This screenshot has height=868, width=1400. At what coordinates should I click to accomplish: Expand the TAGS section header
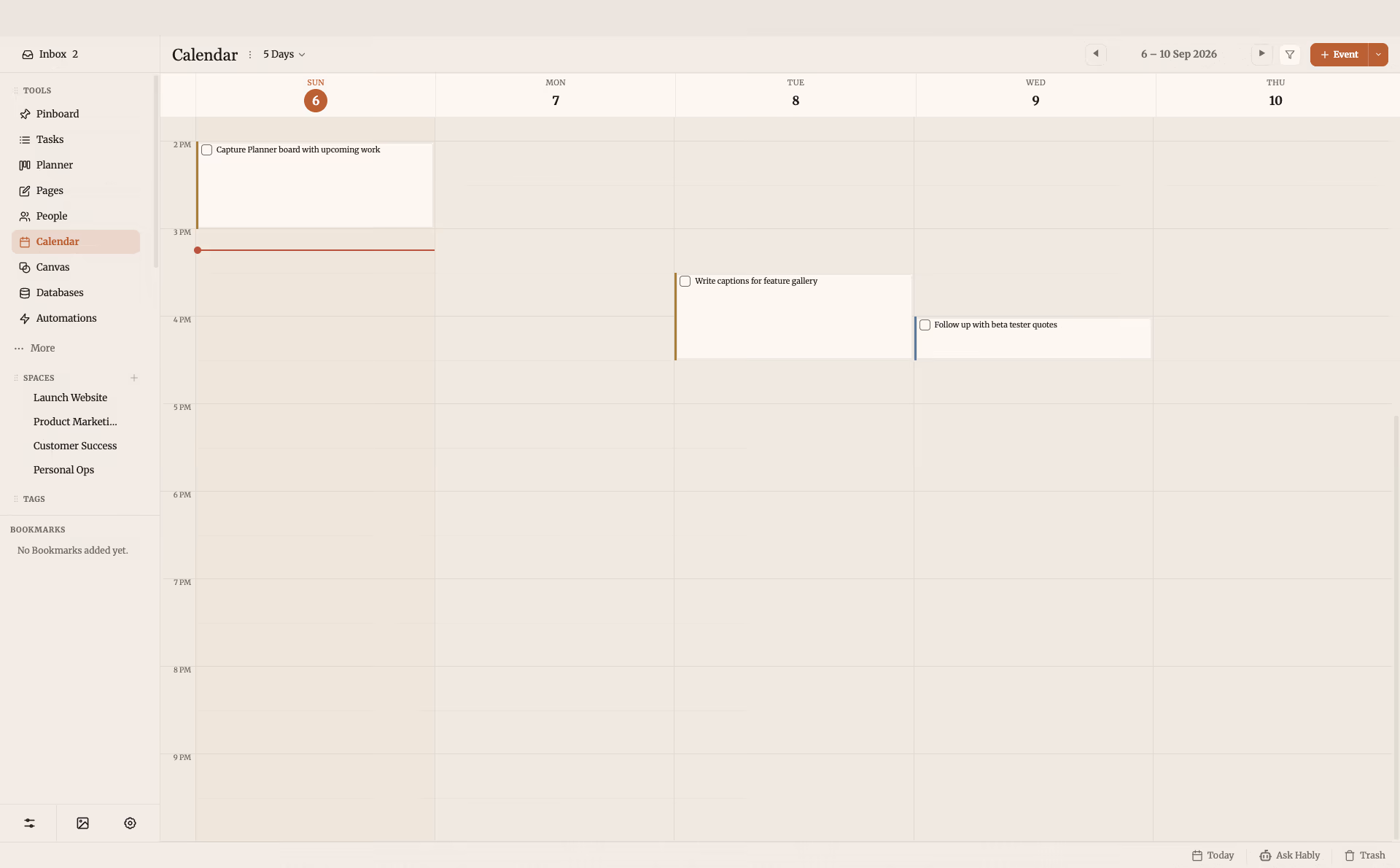pos(34,499)
